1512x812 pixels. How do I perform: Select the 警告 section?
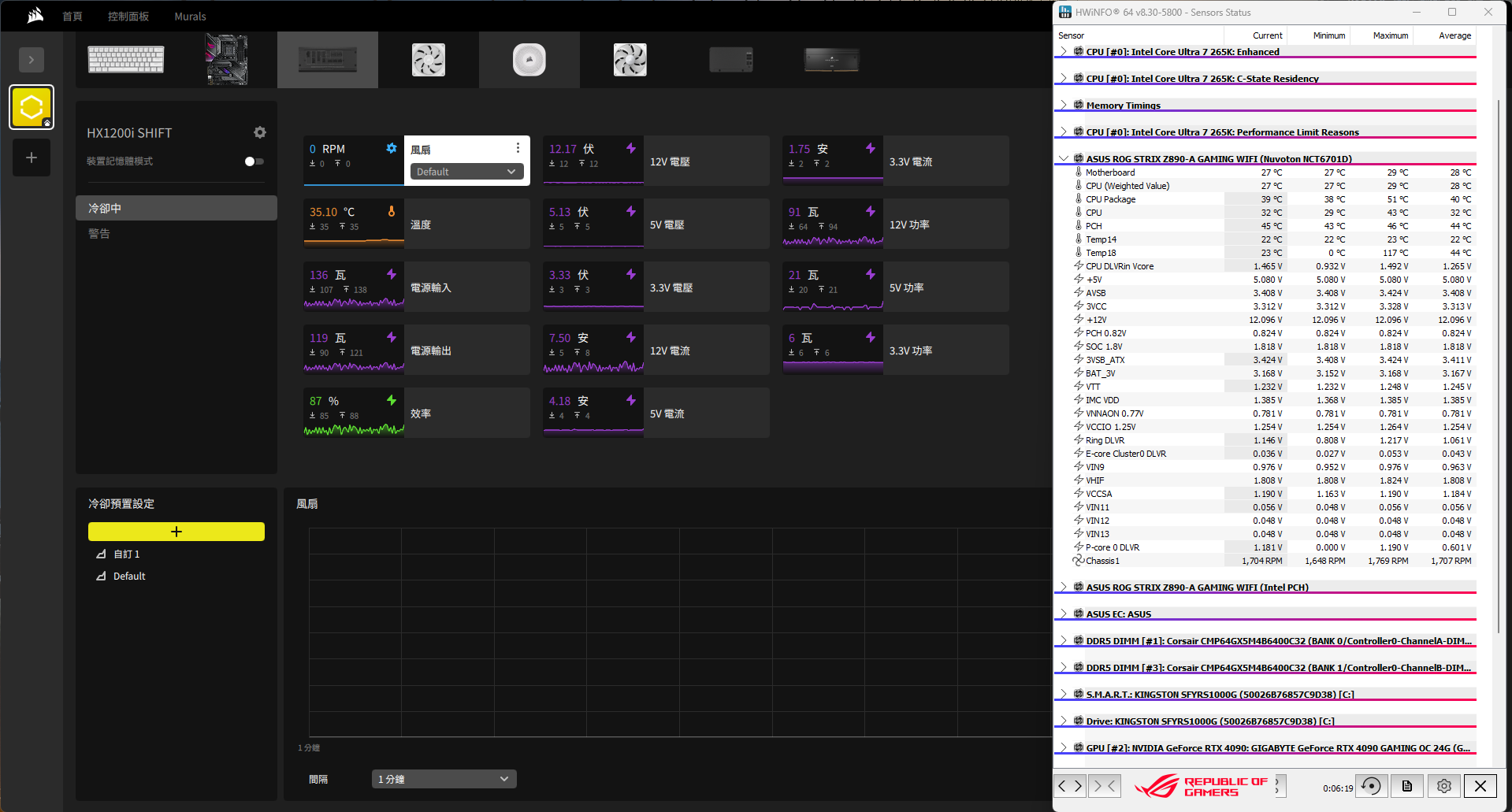(99, 234)
